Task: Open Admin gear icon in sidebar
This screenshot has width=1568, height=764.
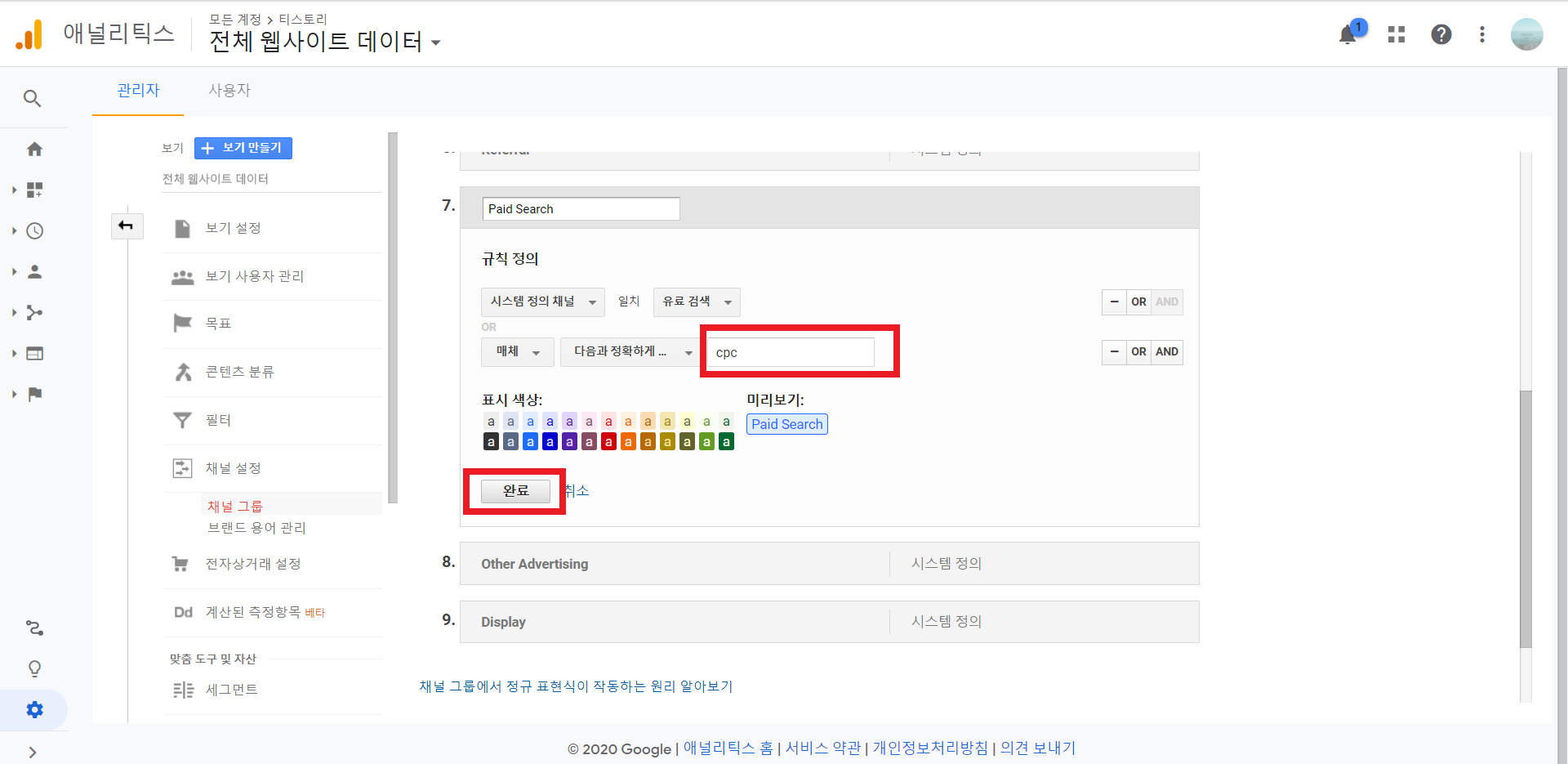Action: (34, 709)
